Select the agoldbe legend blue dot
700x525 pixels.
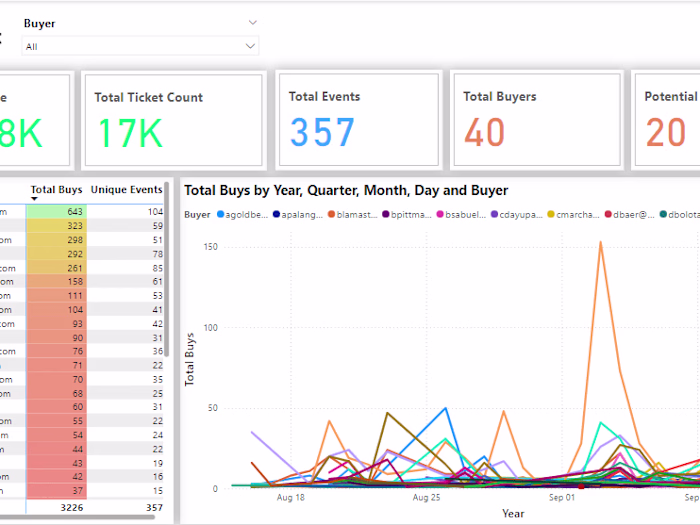(220, 214)
